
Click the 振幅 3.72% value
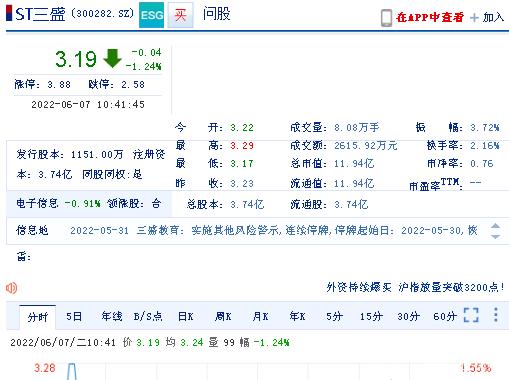point(485,127)
